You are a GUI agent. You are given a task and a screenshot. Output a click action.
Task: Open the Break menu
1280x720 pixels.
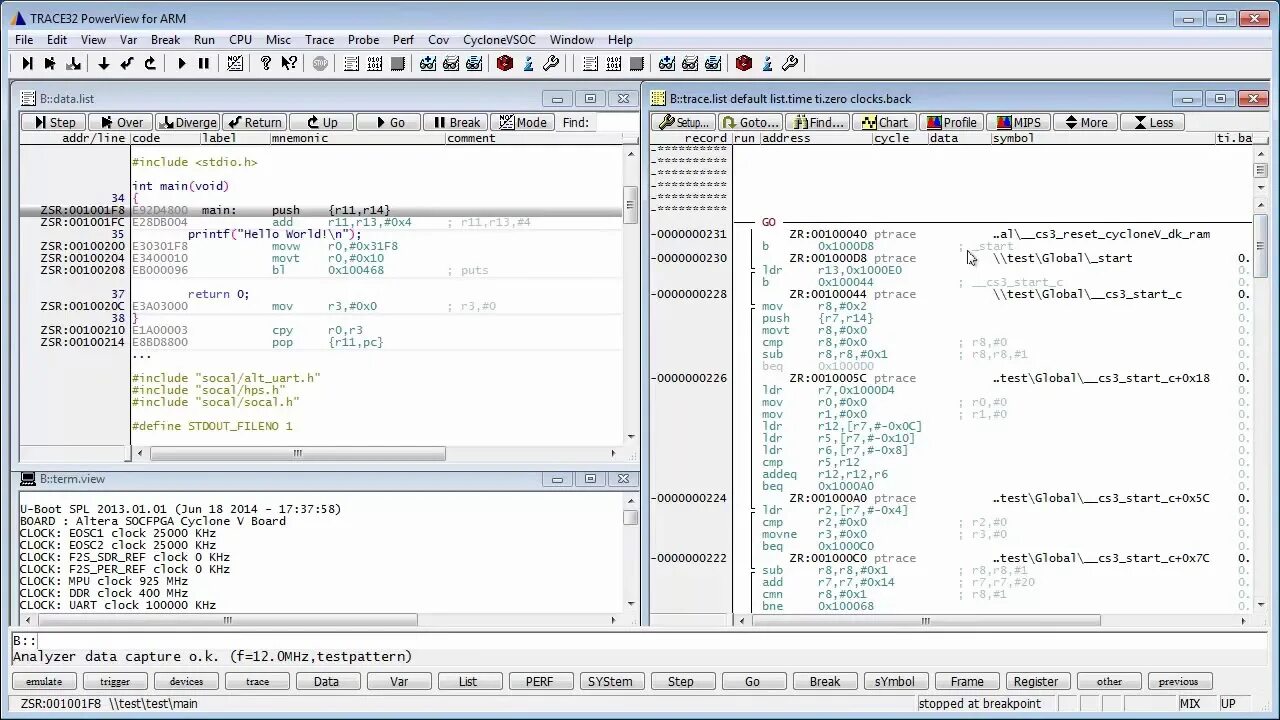(165, 40)
